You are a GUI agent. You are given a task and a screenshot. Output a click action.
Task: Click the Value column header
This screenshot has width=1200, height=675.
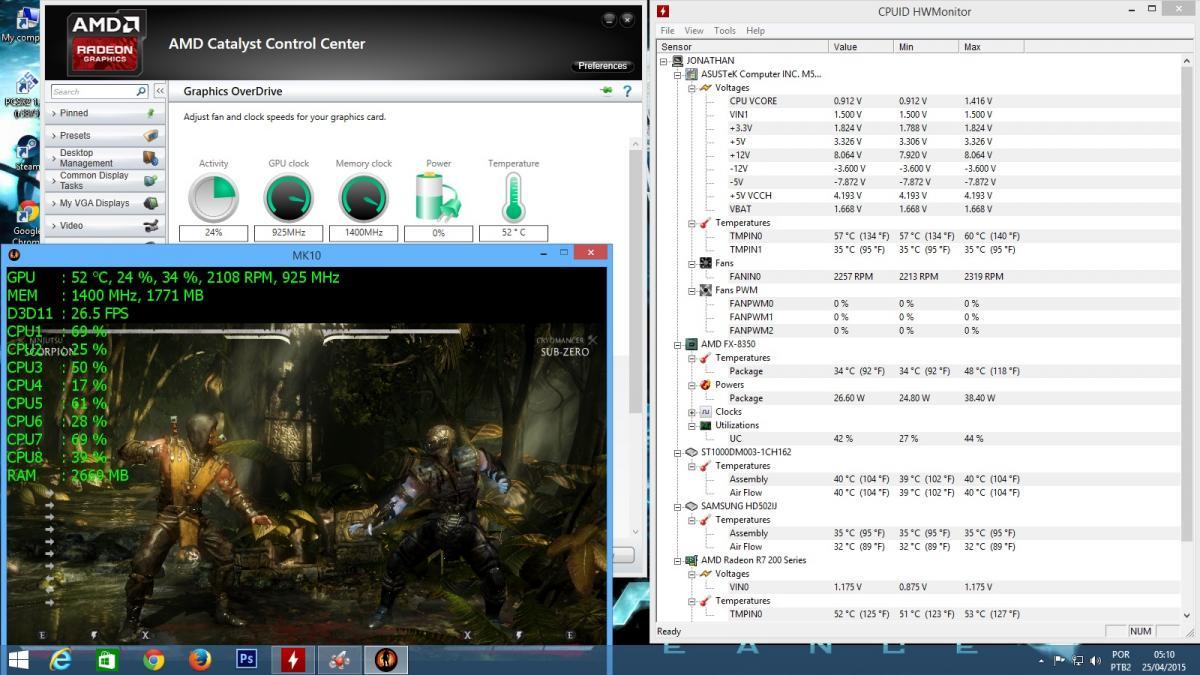pyautogui.click(x=861, y=47)
